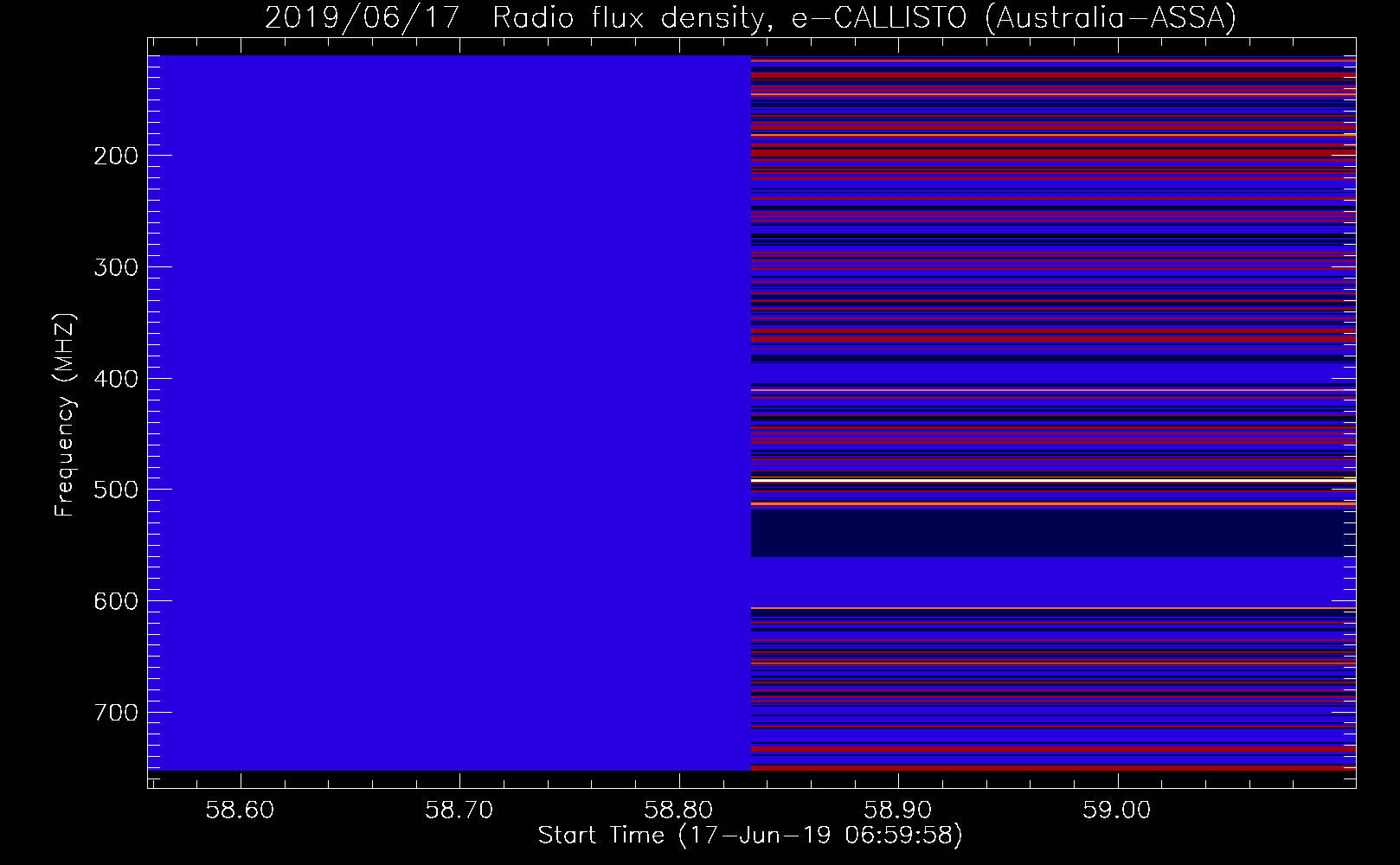This screenshot has height=865, width=1400.
Task: Click the bright yellow spectral line near 490 MHz
Action: pyautogui.click(x=1053, y=480)
